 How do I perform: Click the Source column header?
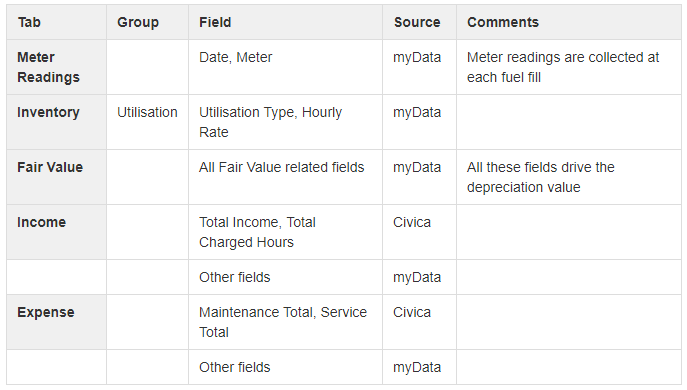coord(417,22)
